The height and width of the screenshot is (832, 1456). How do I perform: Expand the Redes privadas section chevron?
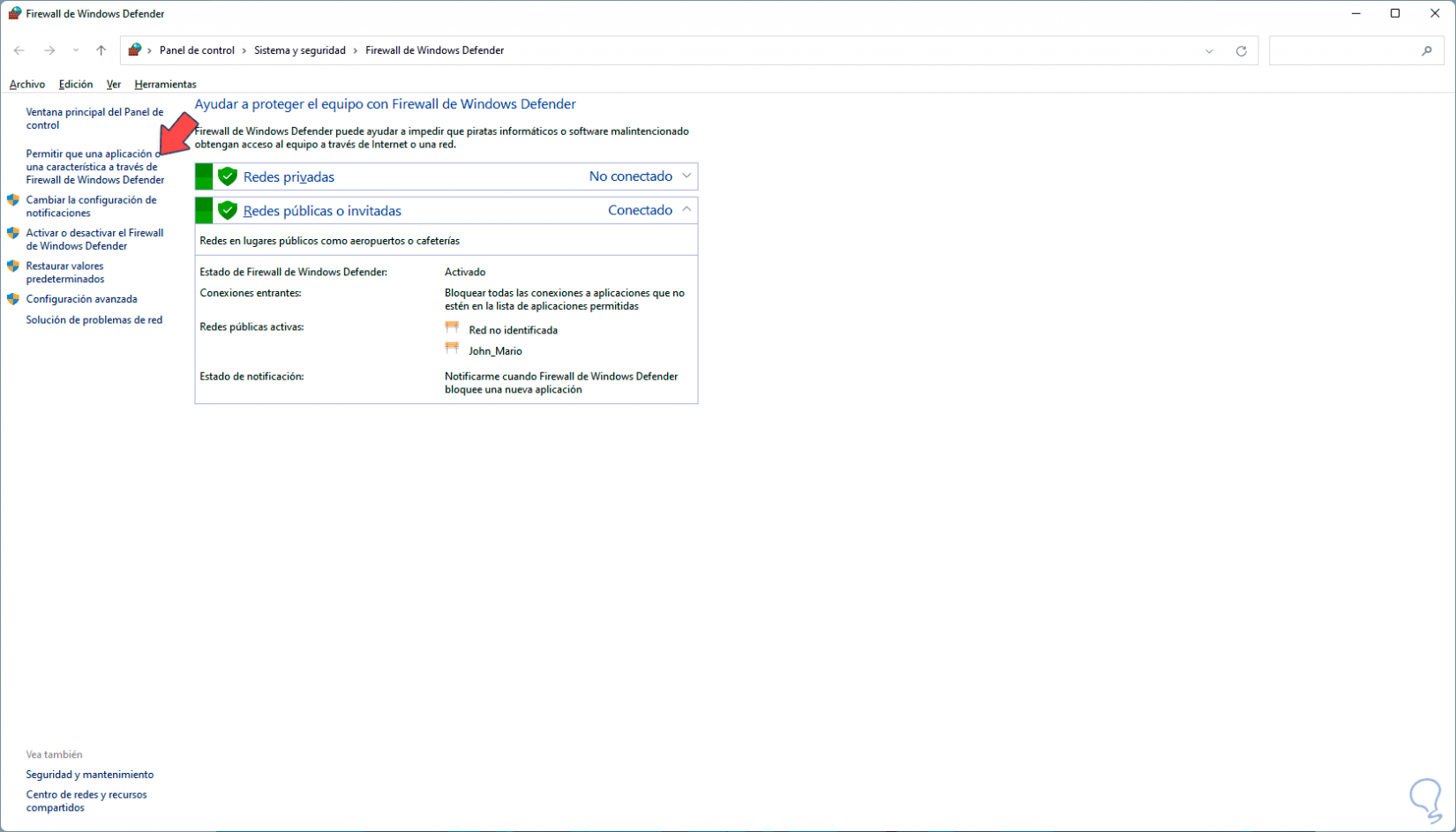687,176
